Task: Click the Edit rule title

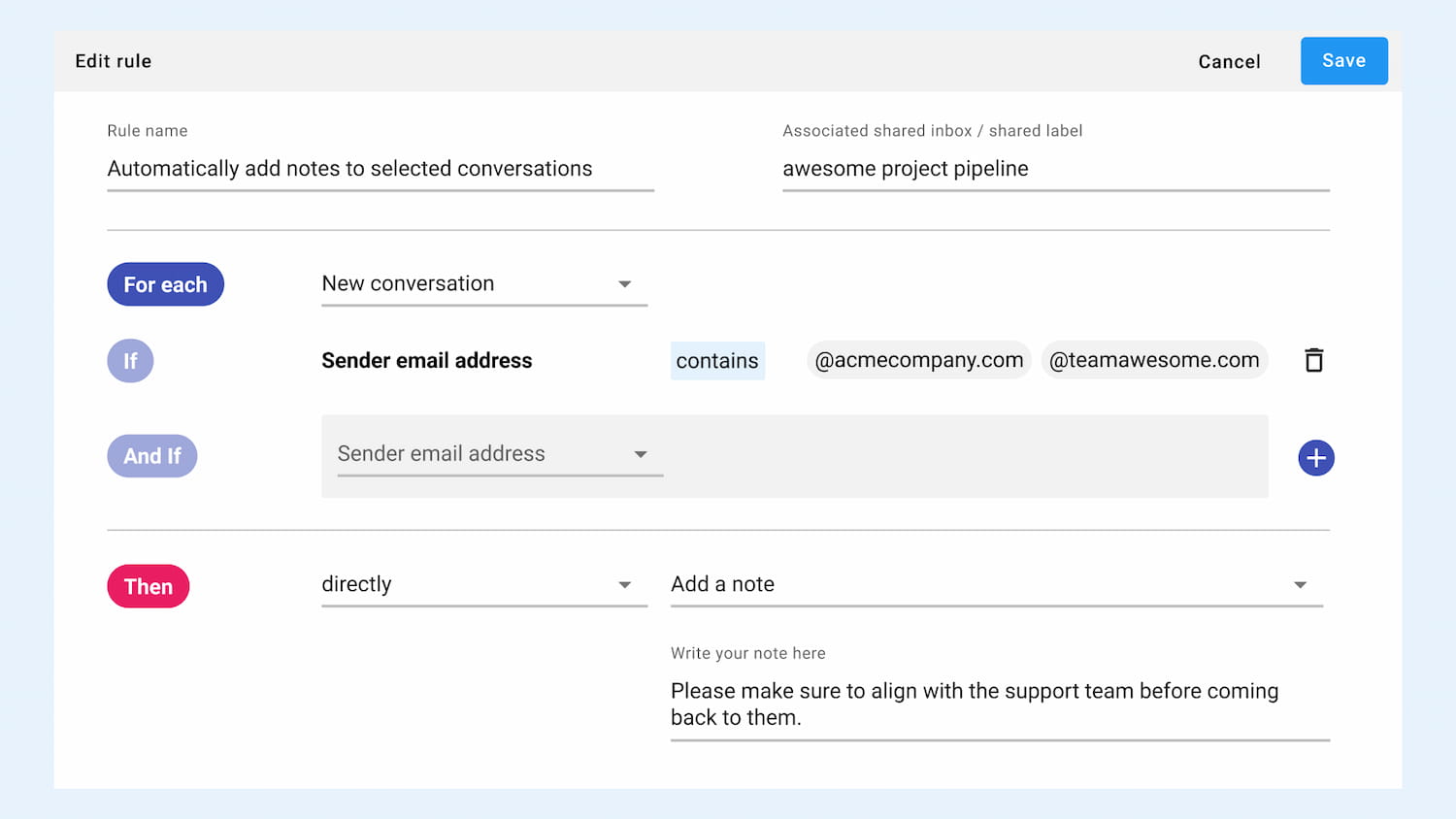Action: click(114, 61)
